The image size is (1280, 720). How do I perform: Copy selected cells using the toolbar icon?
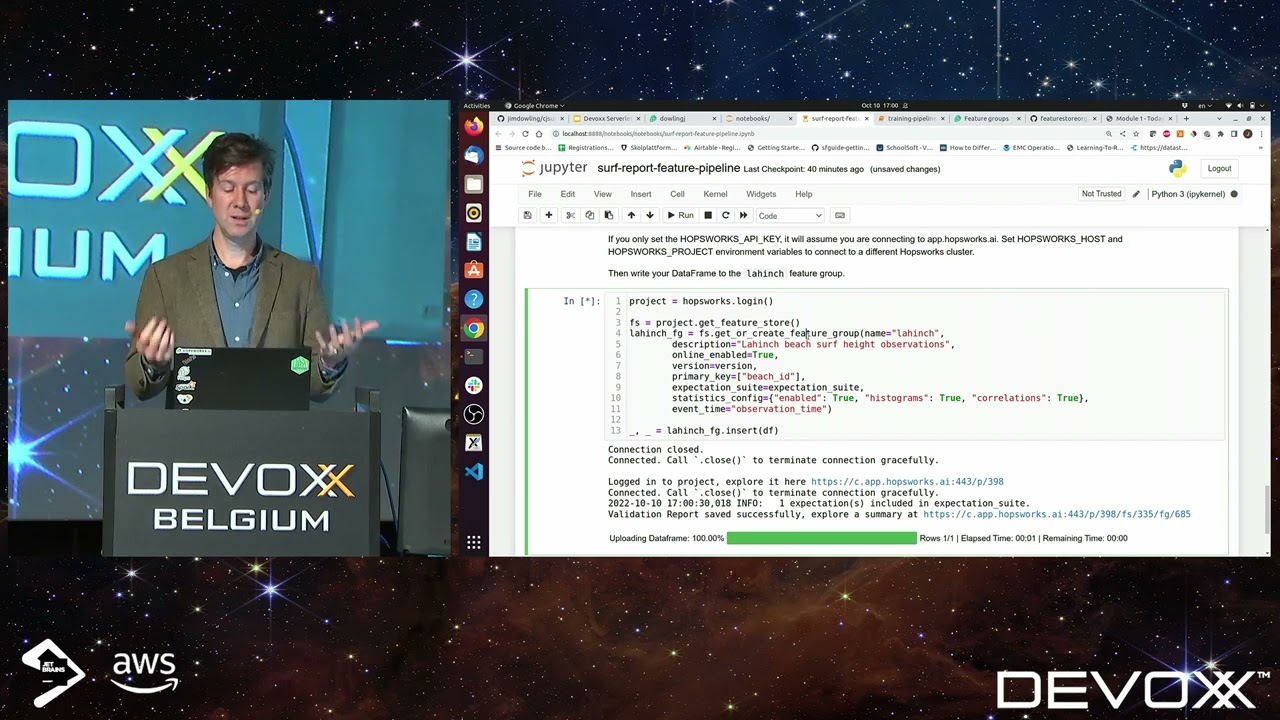[x=589, y=215]
